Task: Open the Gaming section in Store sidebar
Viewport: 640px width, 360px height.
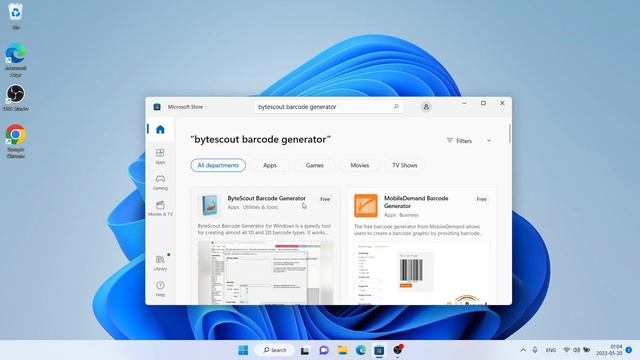Action: click(x=160, y=182)
